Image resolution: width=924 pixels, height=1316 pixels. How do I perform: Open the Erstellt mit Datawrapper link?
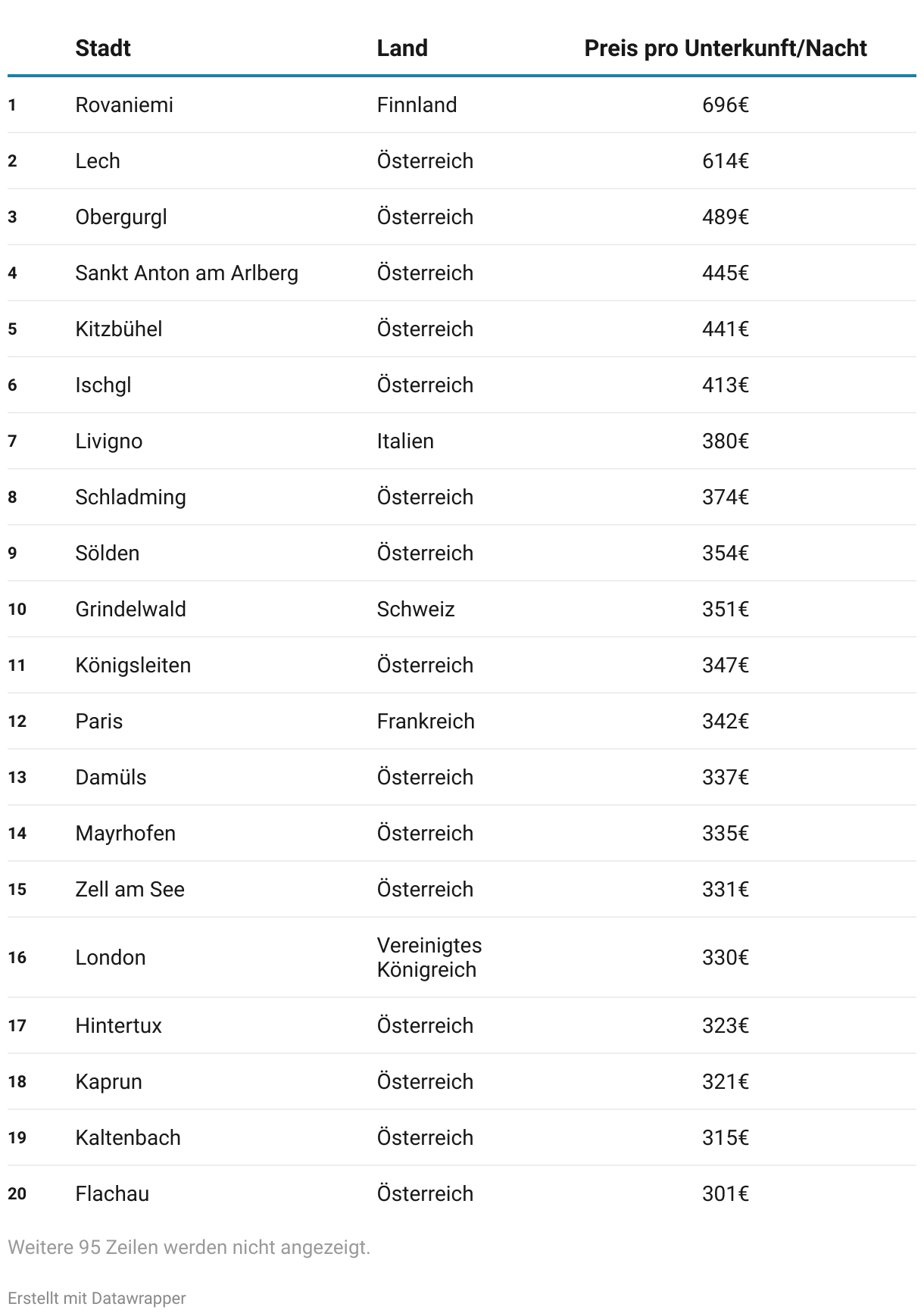click(97, 1298)
